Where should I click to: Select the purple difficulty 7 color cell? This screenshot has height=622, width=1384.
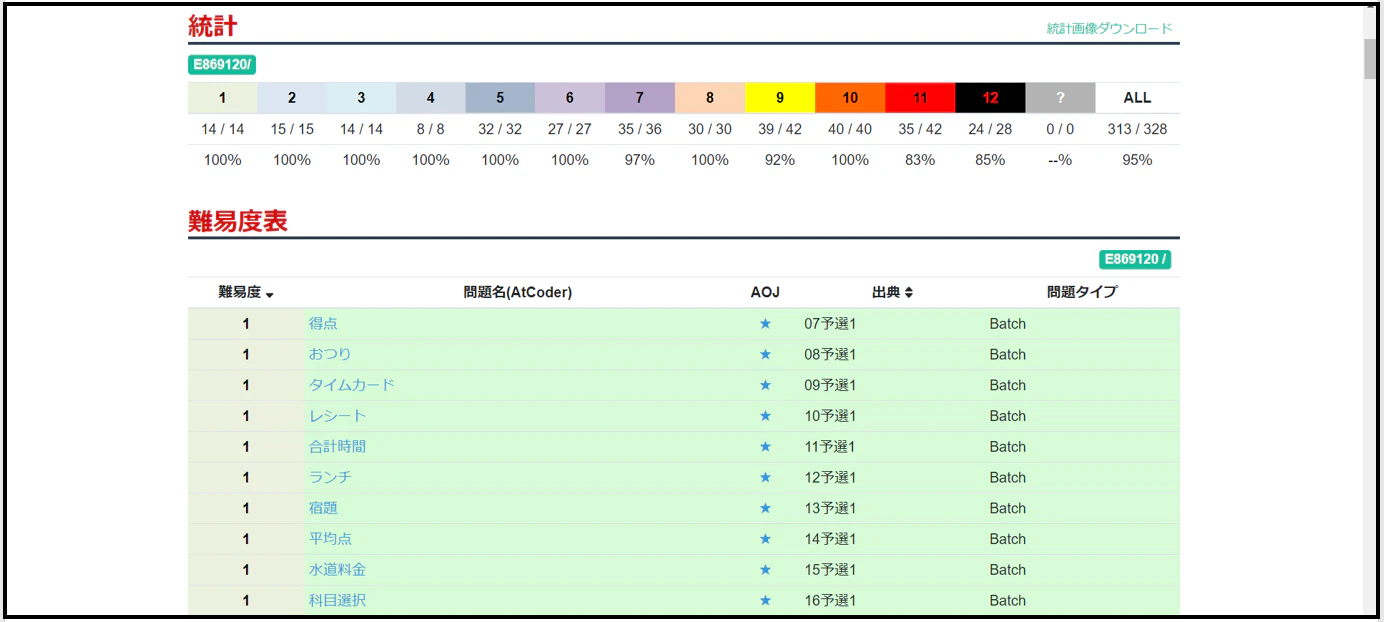pos(640,98)
